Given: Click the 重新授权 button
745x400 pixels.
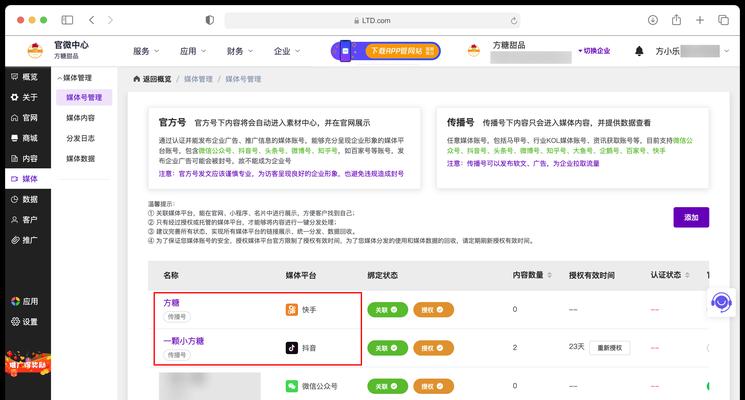Looking at the screenshot, I should click(610, 348).
